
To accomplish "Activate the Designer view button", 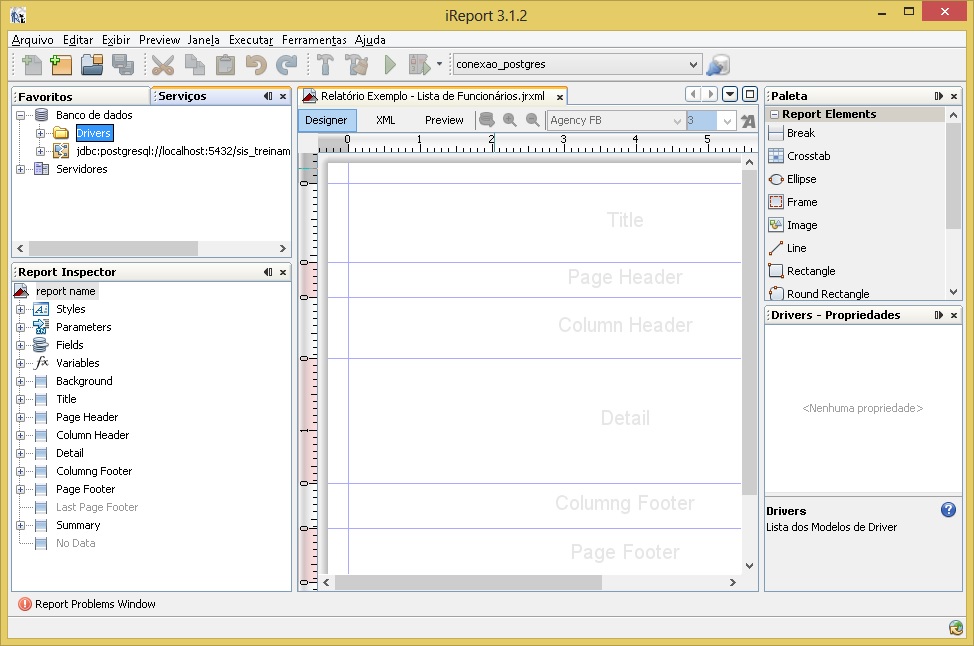I will coord(326,120).
